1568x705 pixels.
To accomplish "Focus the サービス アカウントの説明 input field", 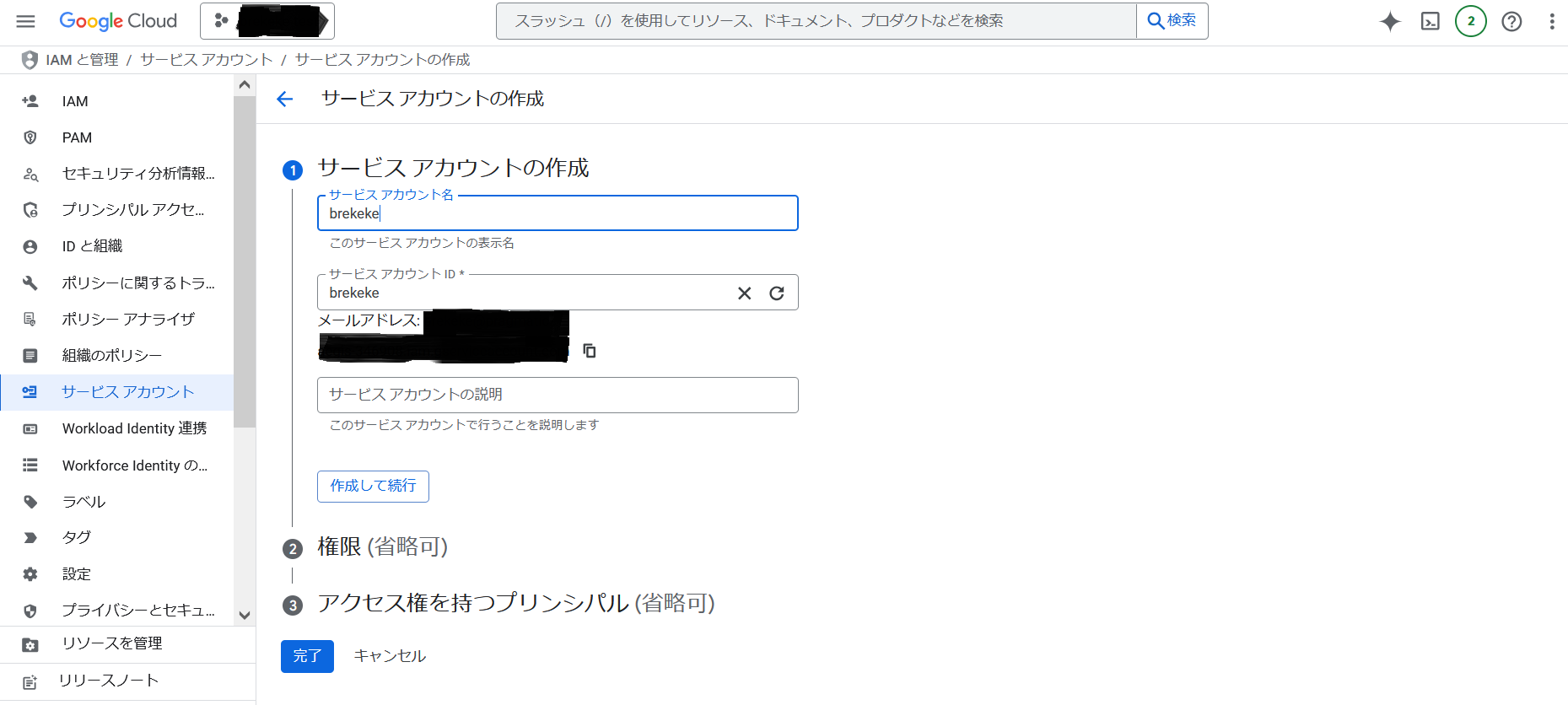I will tap(557, 395).
